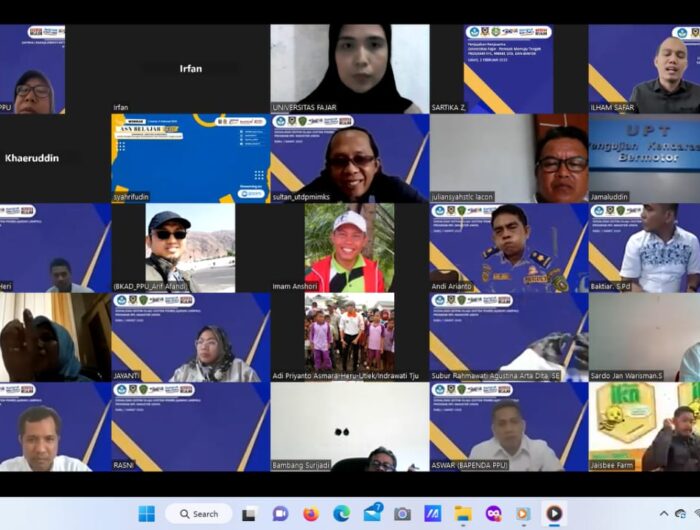
Task: Open the mail app with notification badge
Action: coord(372,513)
